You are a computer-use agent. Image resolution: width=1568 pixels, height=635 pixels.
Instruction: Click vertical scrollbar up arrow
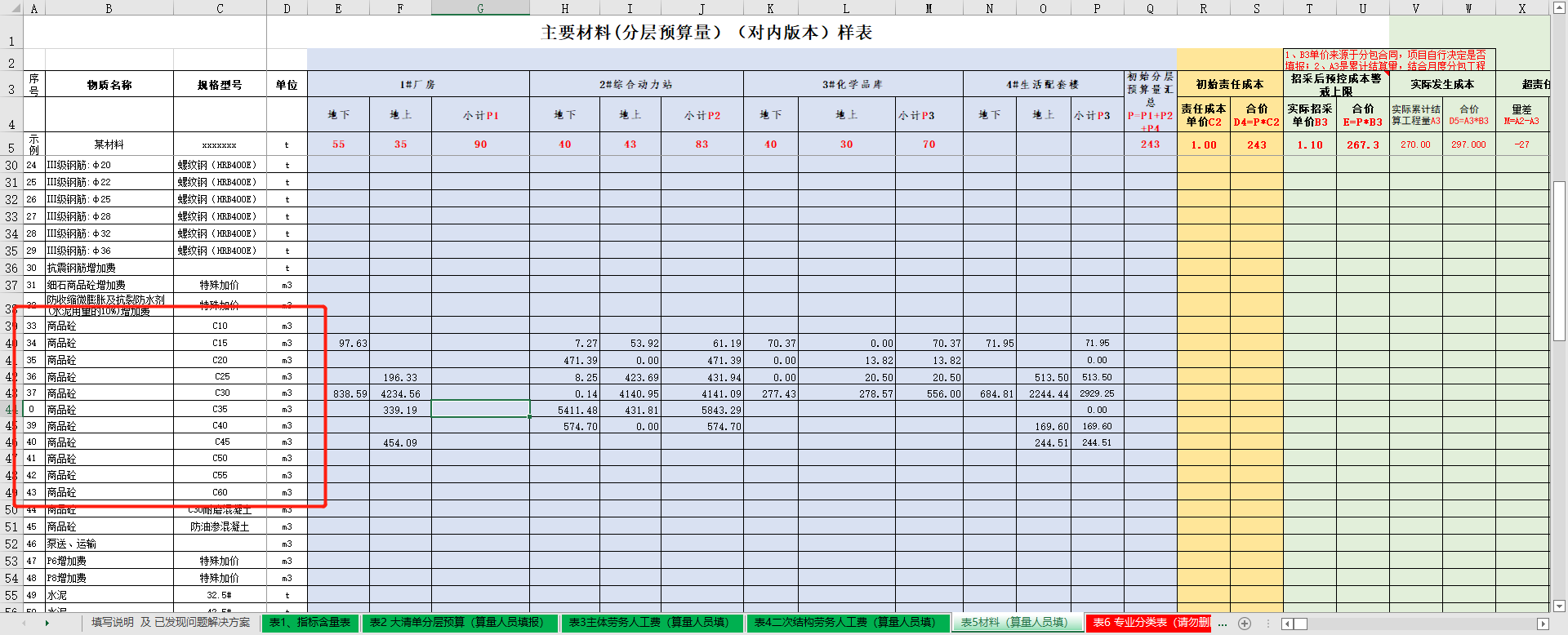pos(1559,9)
